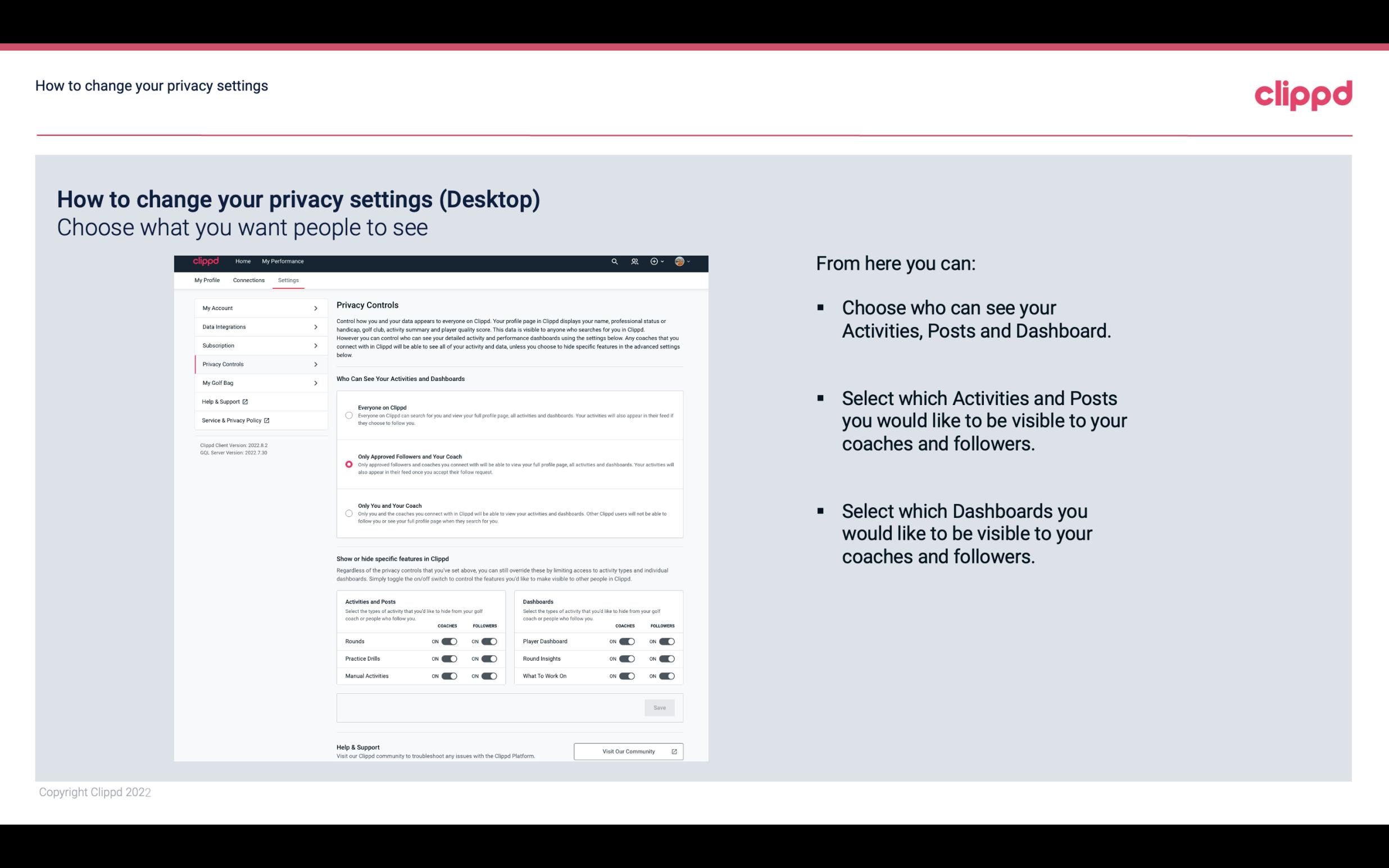Click the user profile avatar icon
The width and height of the screenshot is (1389, 868).
[678, 262]
